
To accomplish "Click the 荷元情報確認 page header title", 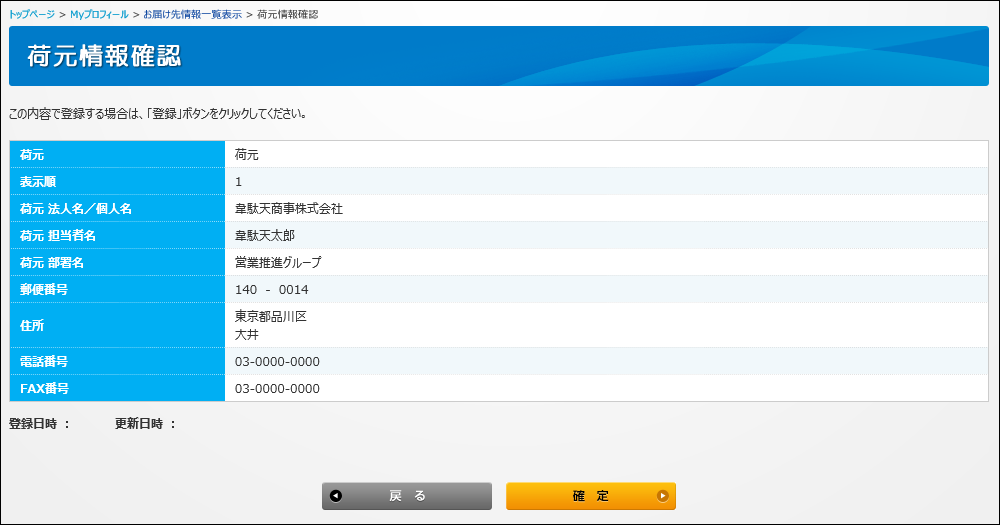I will (104, 56).
